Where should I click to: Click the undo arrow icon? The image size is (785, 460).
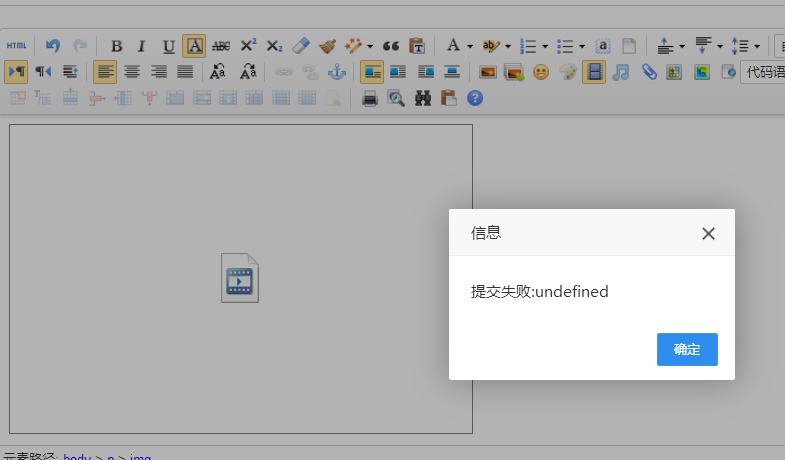click(53, 46)
